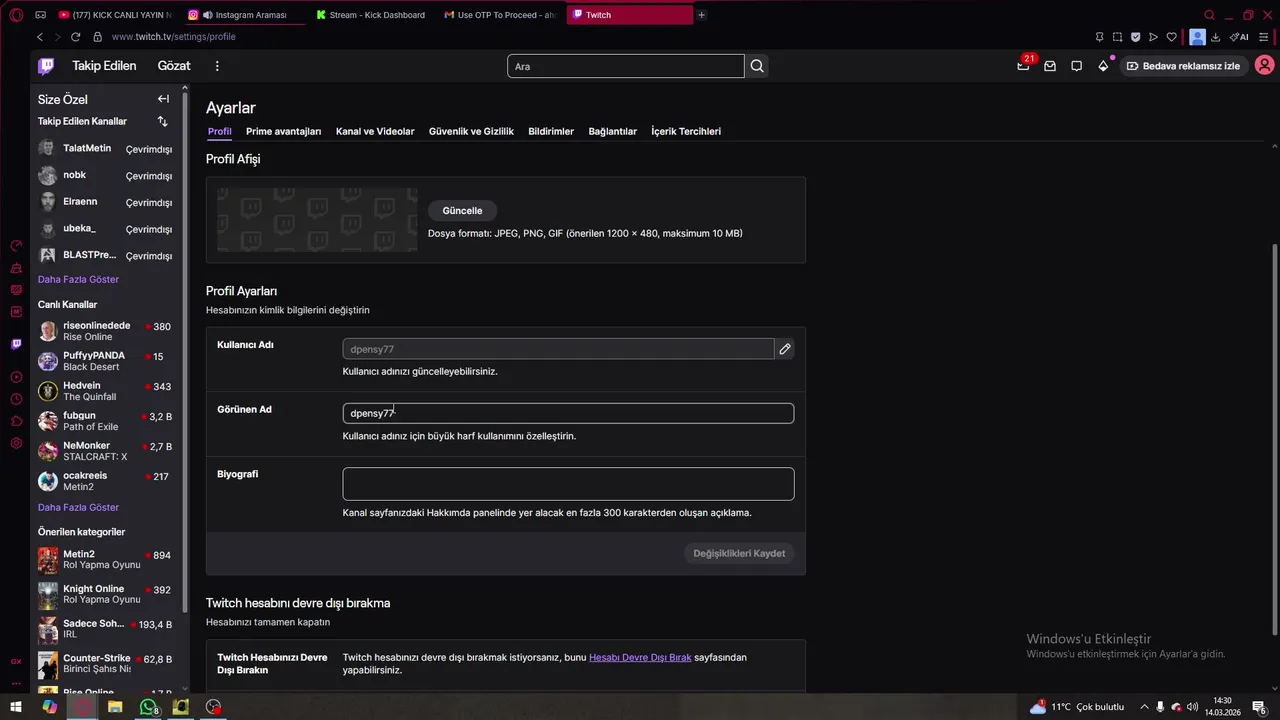Screen dimensions: 1280x720
Task: Open File Explorer from taskbar
Action: point(115,707)
